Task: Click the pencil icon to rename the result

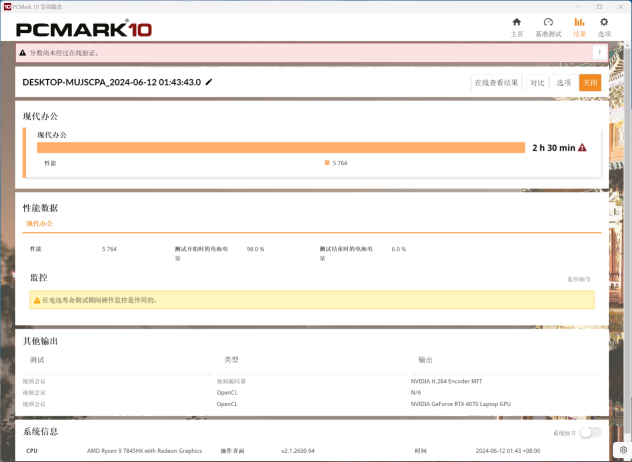Action: point(209,82)
